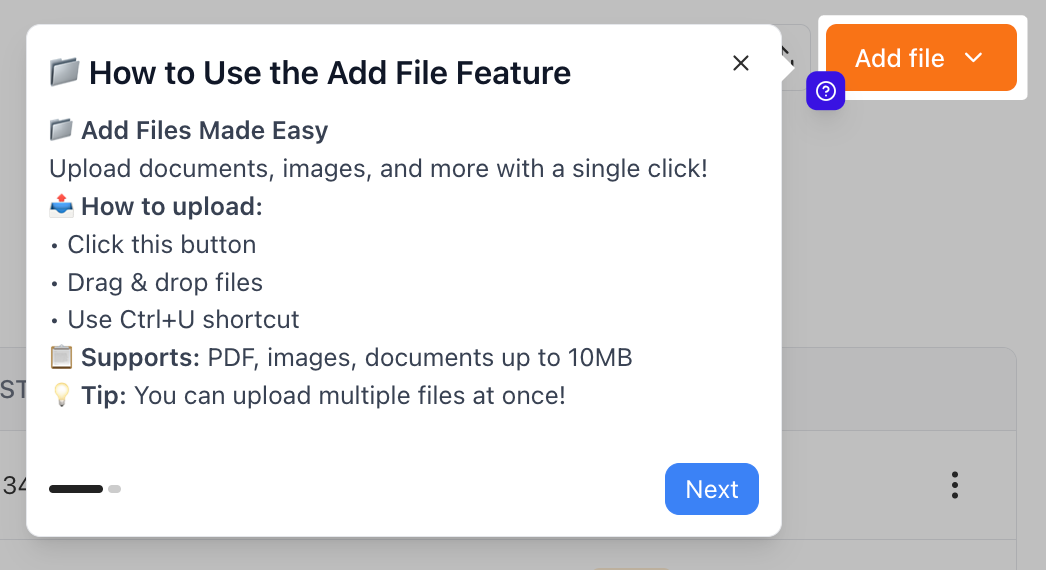Image resolution: width=1046 pixels, height=570 pixels.
Task: Select the 'Drag & drop files' bullet
Action: (x=165, y=282)
